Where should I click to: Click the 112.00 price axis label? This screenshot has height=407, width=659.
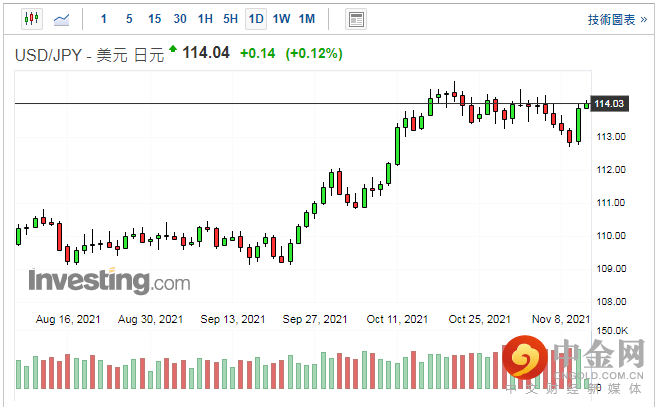[610, 169]
